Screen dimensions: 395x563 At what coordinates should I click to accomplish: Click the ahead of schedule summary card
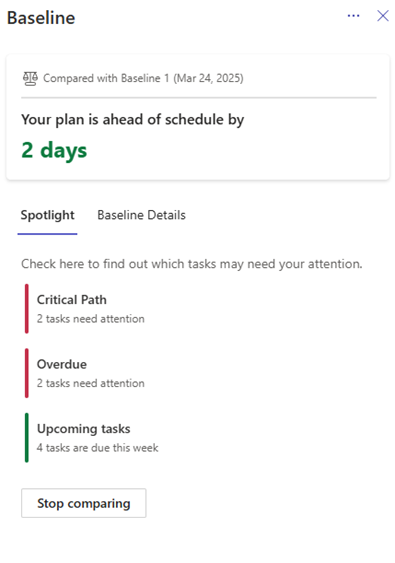click(198, 117)
